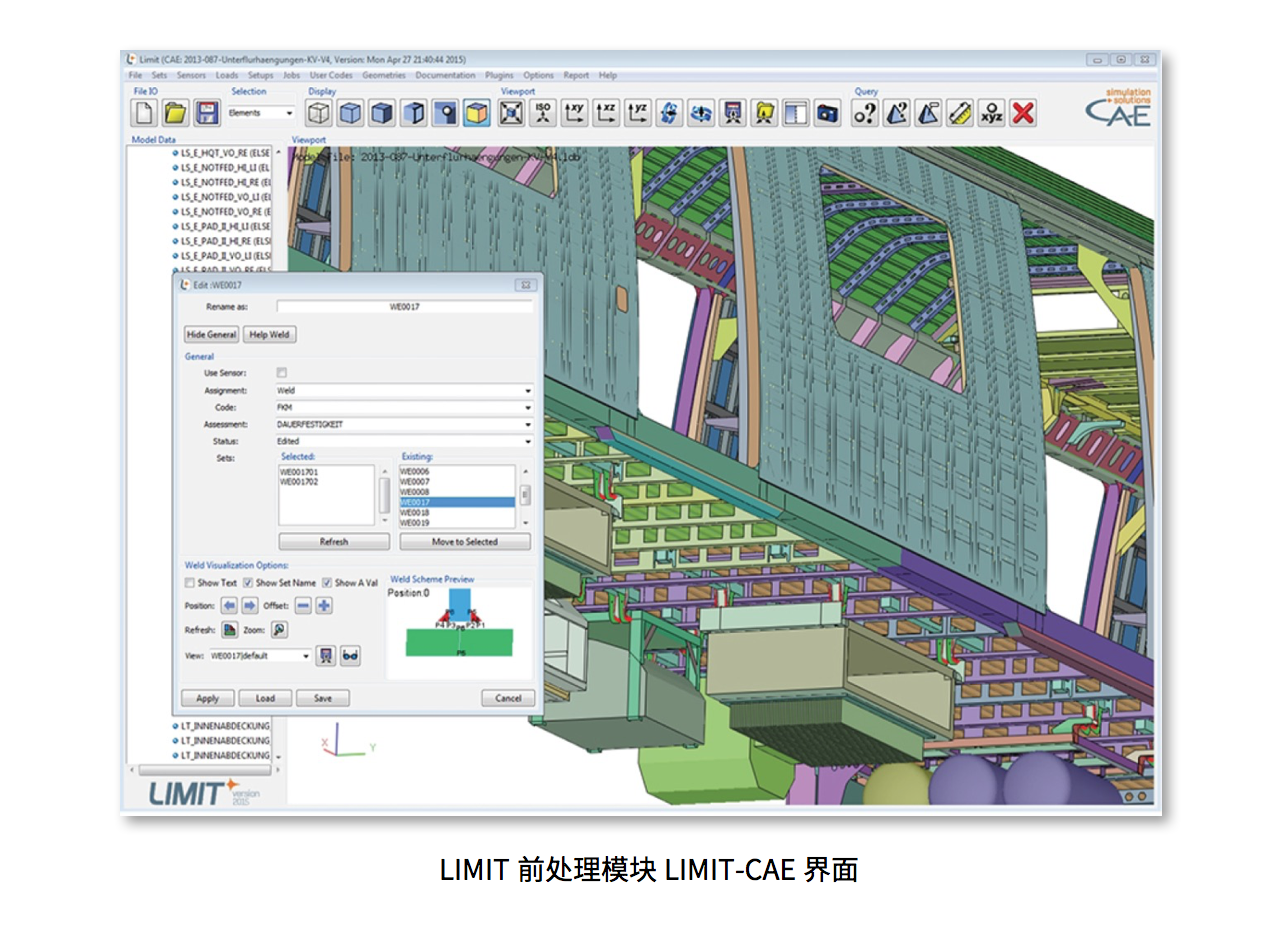Open the Geometries menu

pos(384,75)
